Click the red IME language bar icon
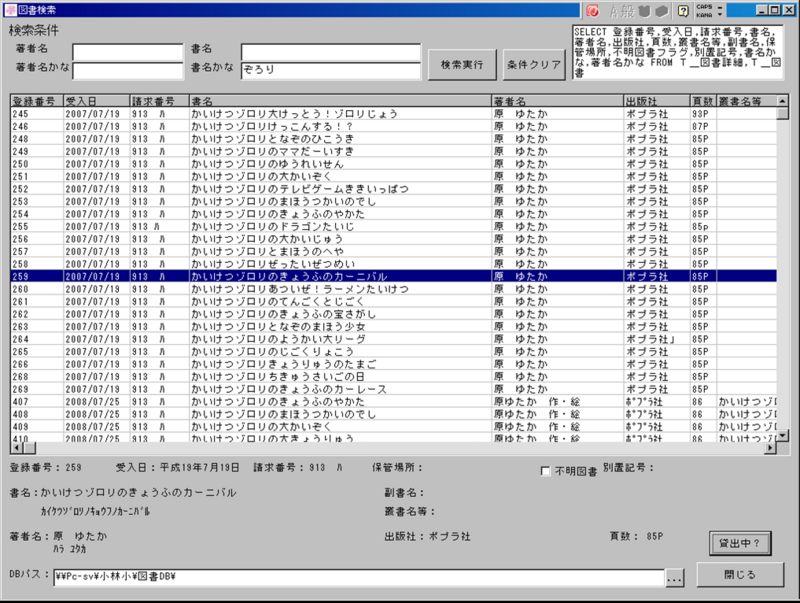Screen dimensions: 800x603 pos(593,10)
